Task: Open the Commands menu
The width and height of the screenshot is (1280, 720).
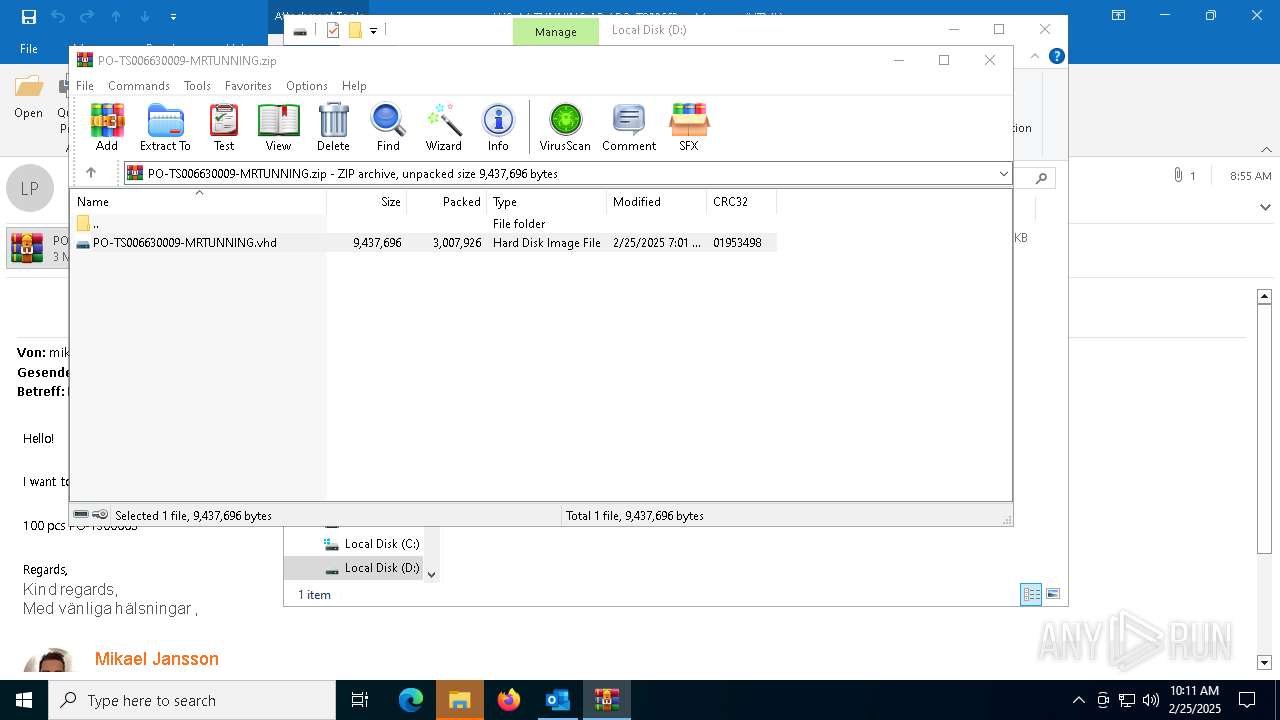Action: coord(139,86)
